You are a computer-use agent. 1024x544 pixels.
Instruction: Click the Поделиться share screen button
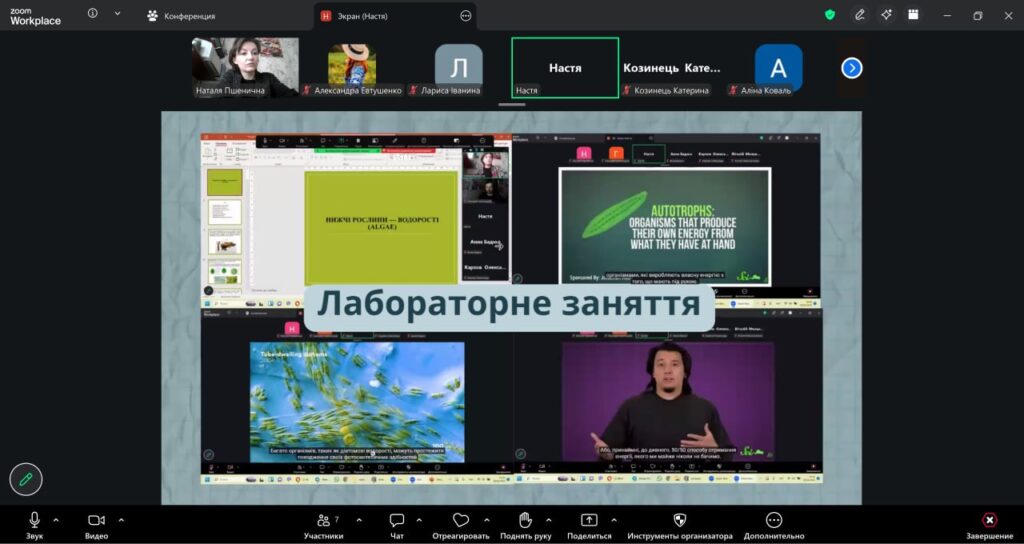tap(589, 526)
